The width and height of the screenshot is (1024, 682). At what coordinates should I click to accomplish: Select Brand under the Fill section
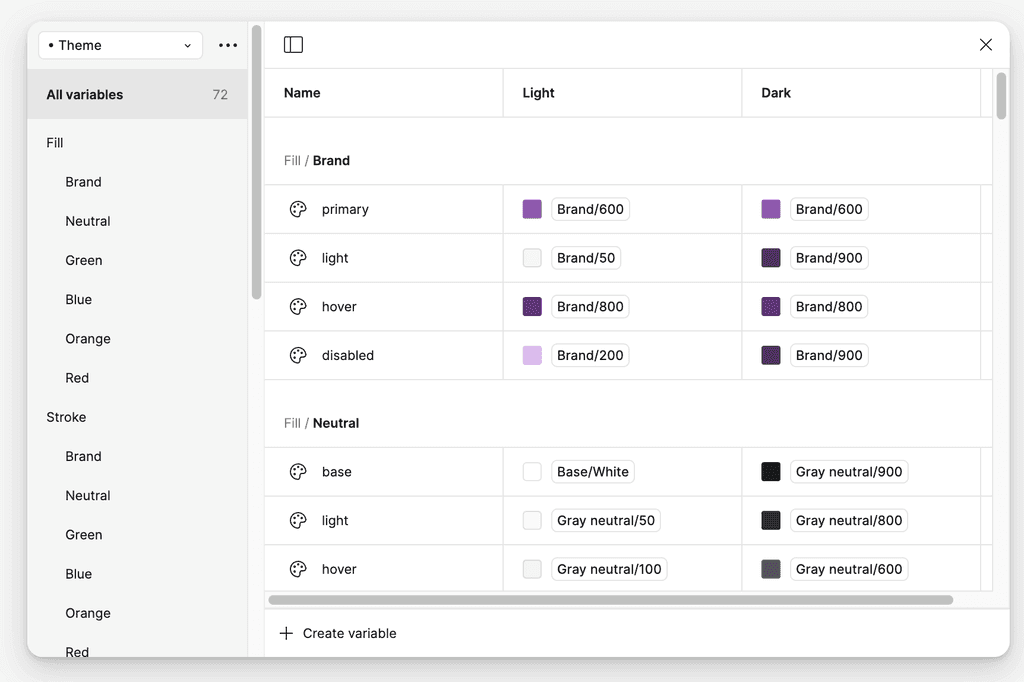83,182
